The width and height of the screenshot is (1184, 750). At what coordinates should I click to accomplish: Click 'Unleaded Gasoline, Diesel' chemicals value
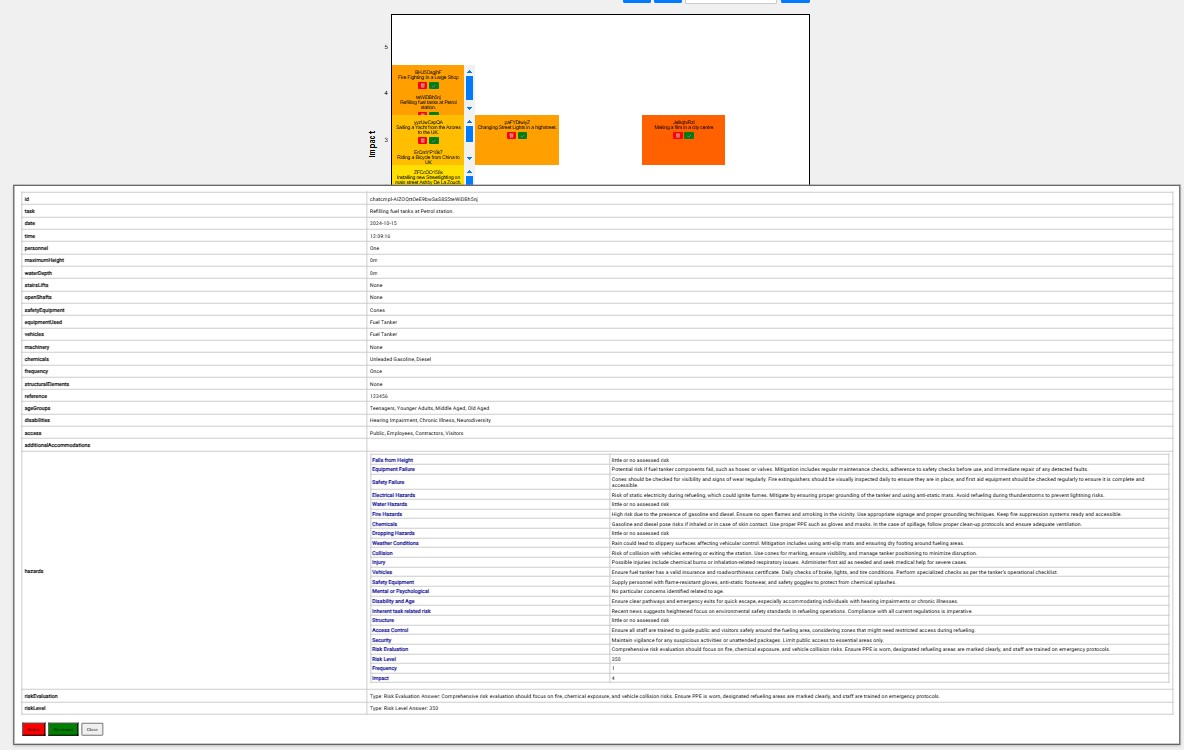click(400, 359)
